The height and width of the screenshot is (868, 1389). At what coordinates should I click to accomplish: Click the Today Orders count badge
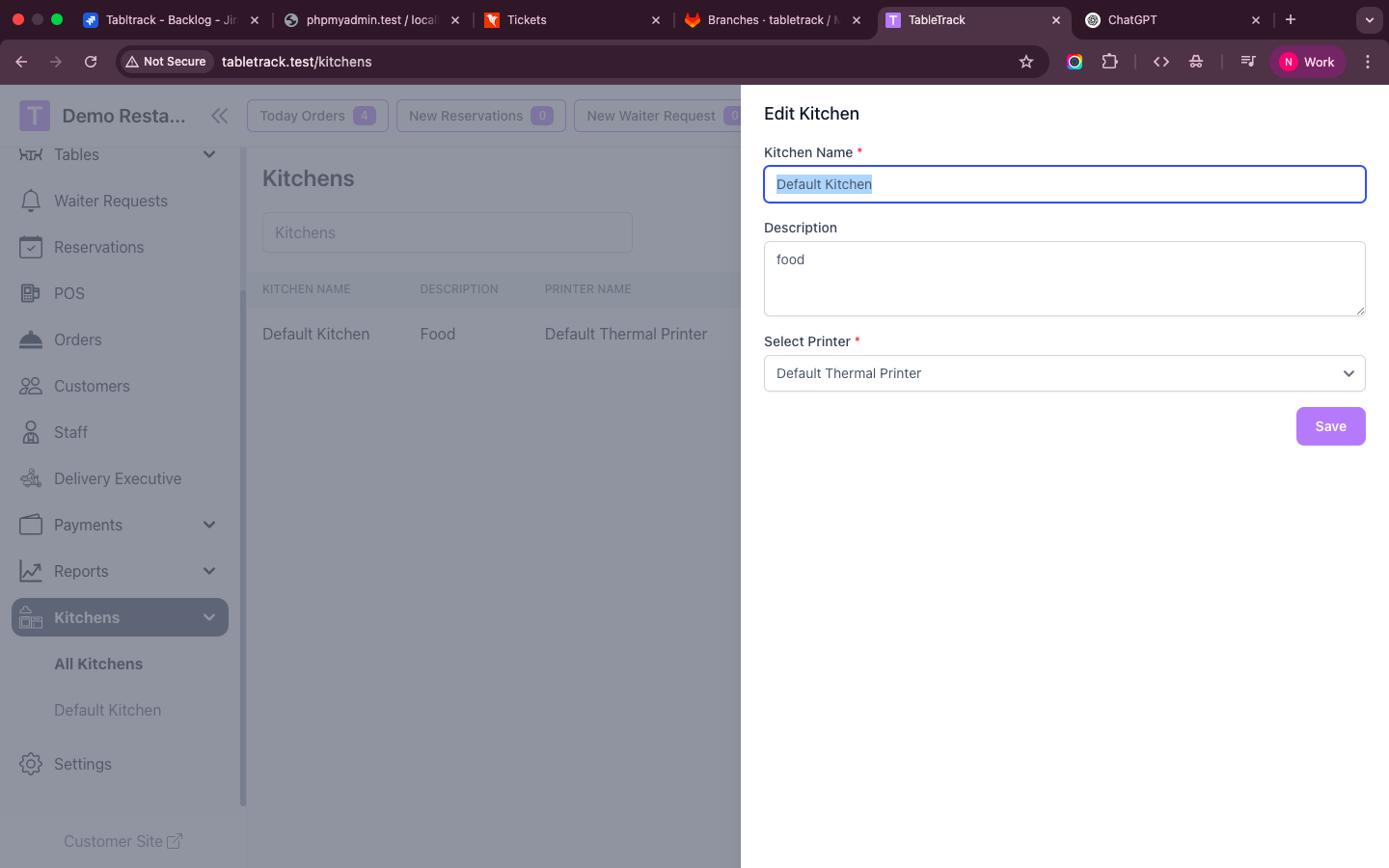click(365, 115)
